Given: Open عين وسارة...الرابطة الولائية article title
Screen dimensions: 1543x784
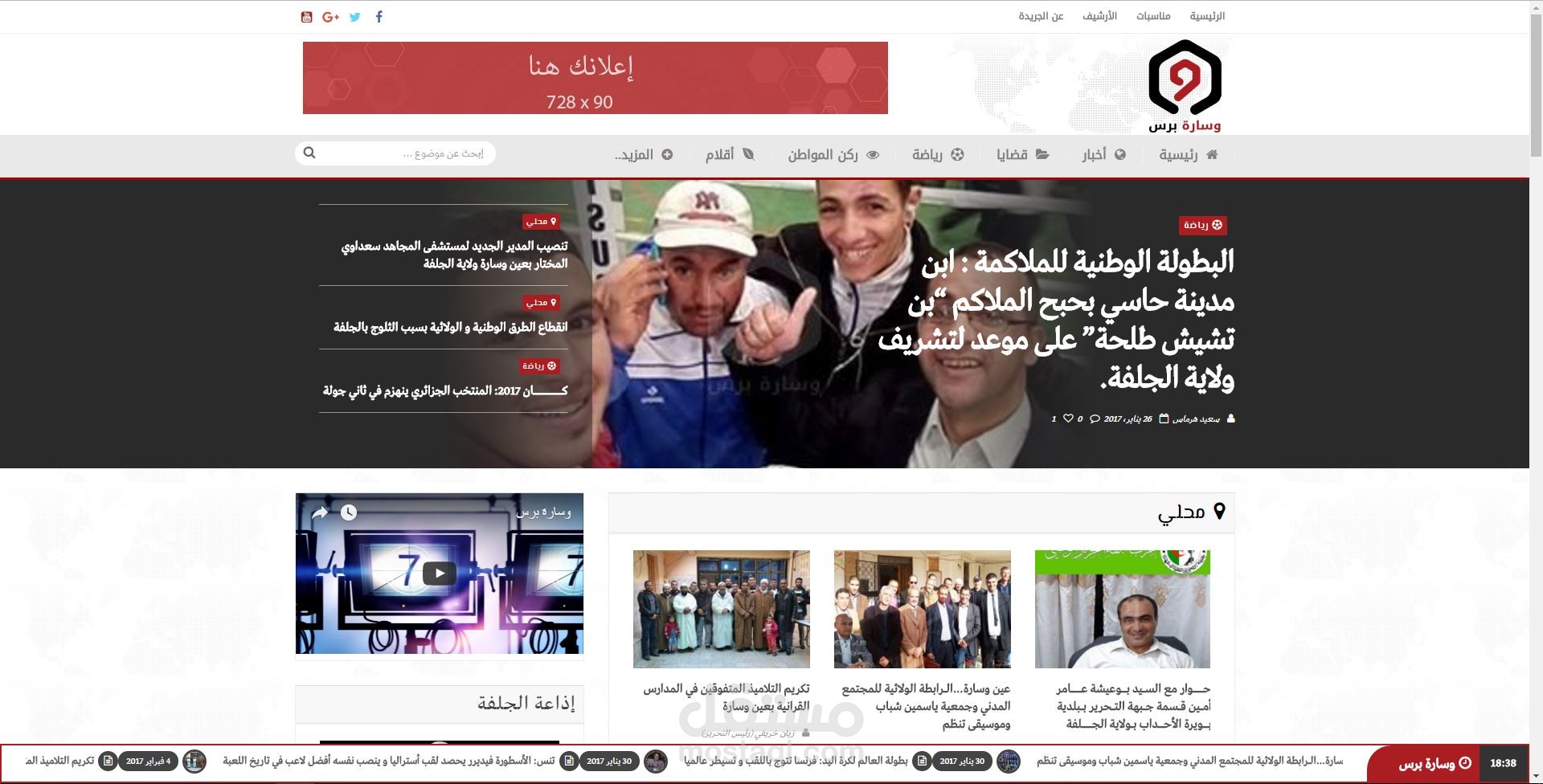Looking at the screenshot, I should (926, 707).
